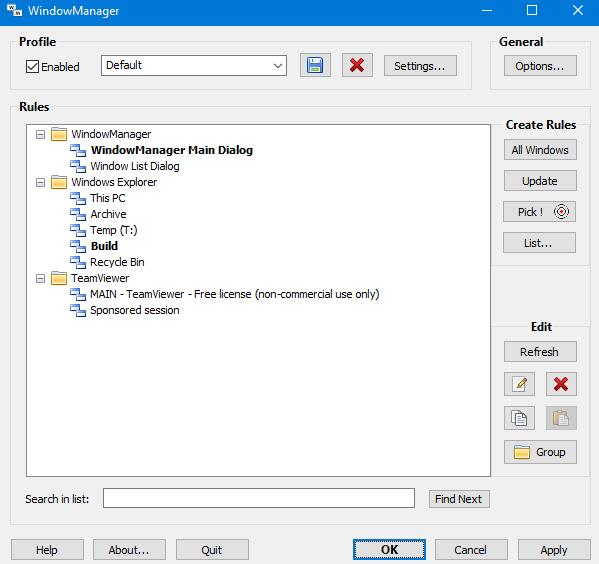Select the Build rule
599x564 pixels.
[x=104, y=246]
